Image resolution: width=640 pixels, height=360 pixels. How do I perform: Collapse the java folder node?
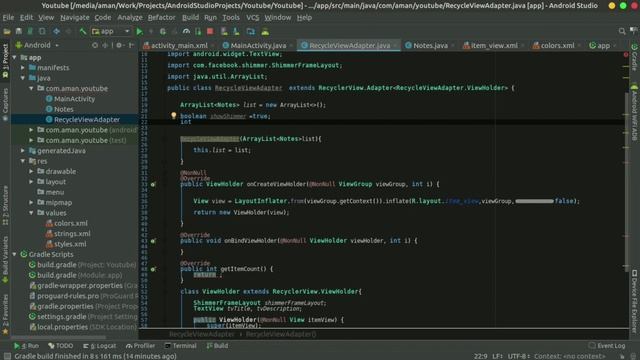[23, 78]
